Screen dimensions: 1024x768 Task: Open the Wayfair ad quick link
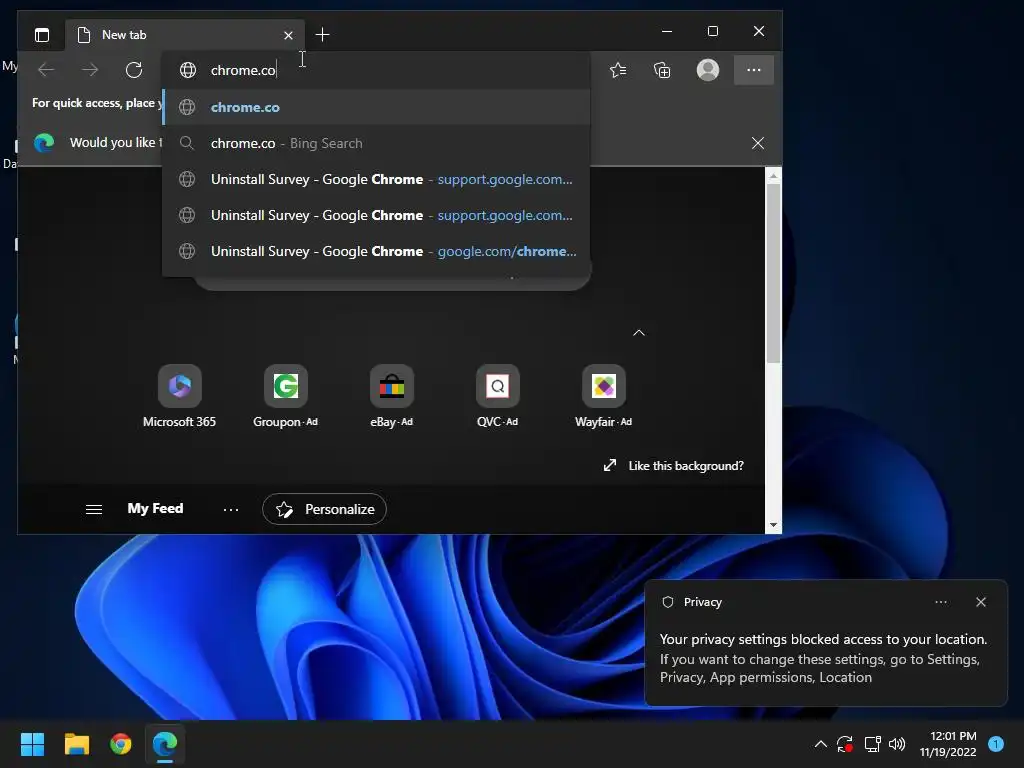603,396
